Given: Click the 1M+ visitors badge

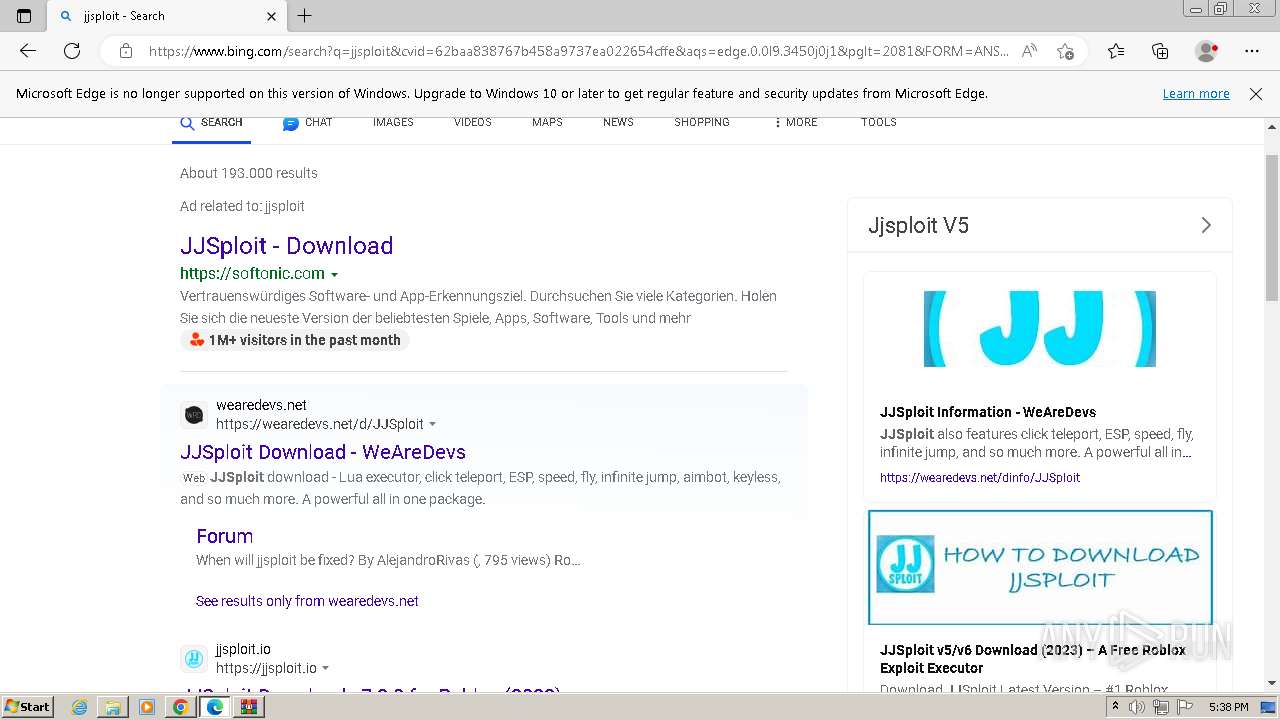Looking at the screenshot, I should [295, 340].
